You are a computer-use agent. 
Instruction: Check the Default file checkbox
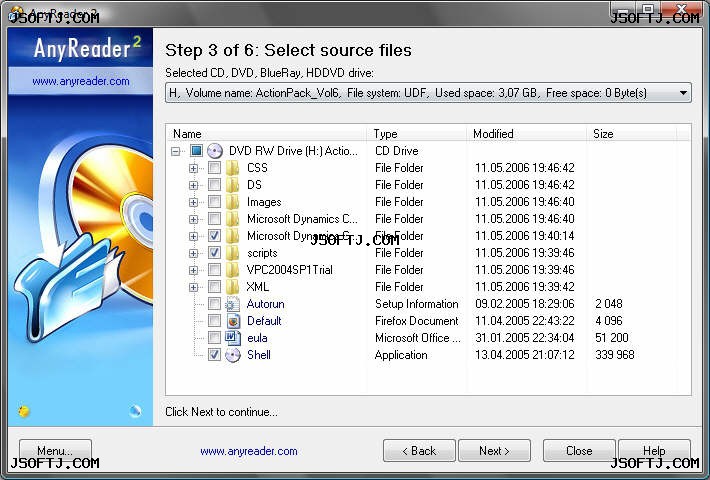[214, 321]
